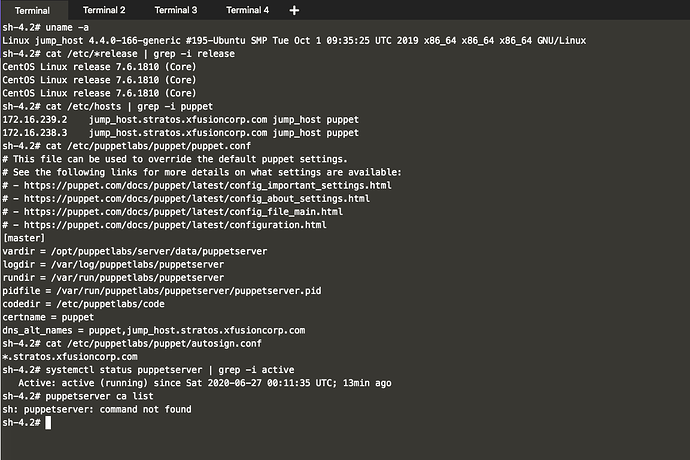Select the Terminal 4 tab
Viewport: 690px width, 460px height.
(247, 10)
